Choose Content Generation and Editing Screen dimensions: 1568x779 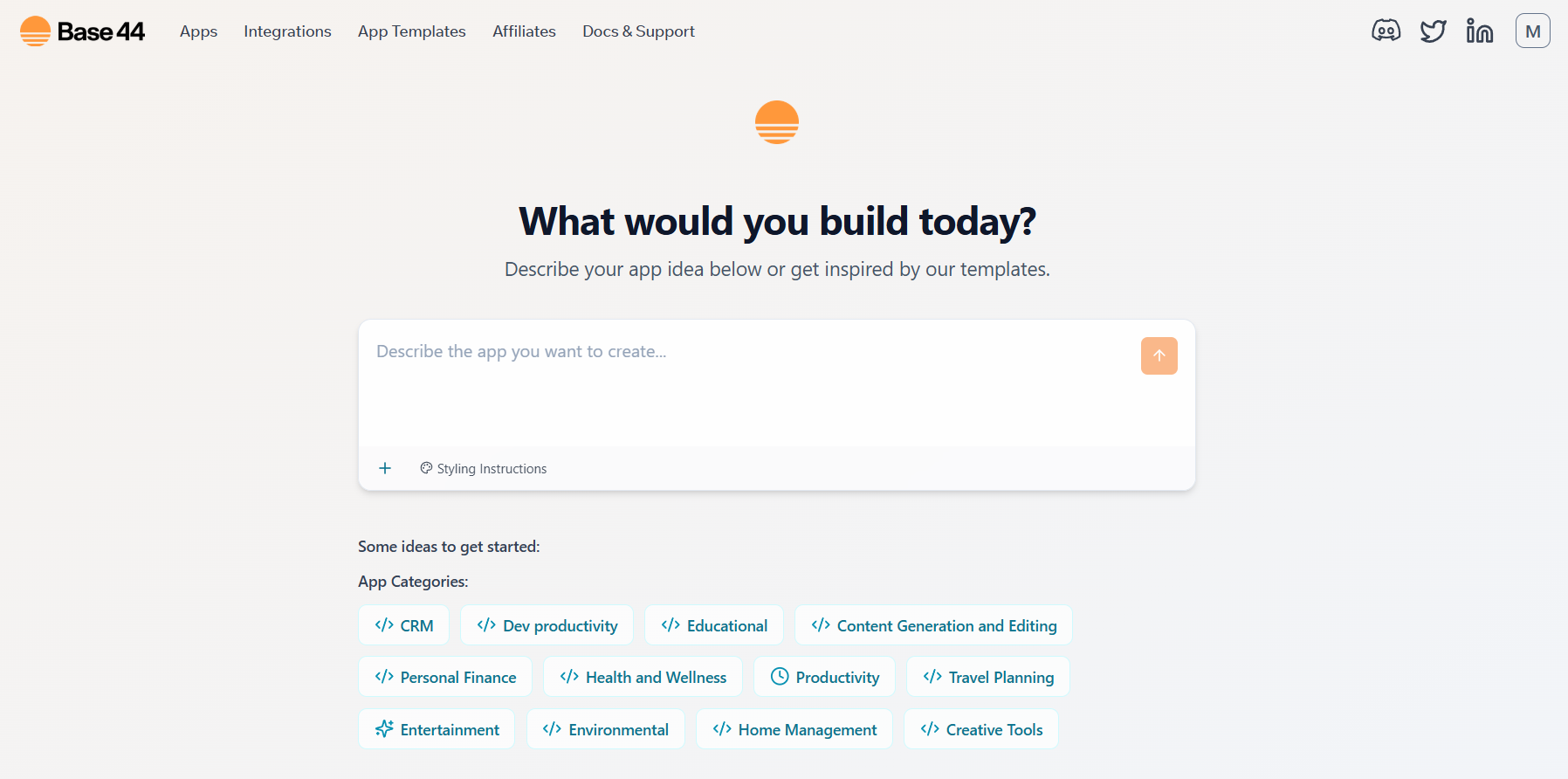point(933,625)
